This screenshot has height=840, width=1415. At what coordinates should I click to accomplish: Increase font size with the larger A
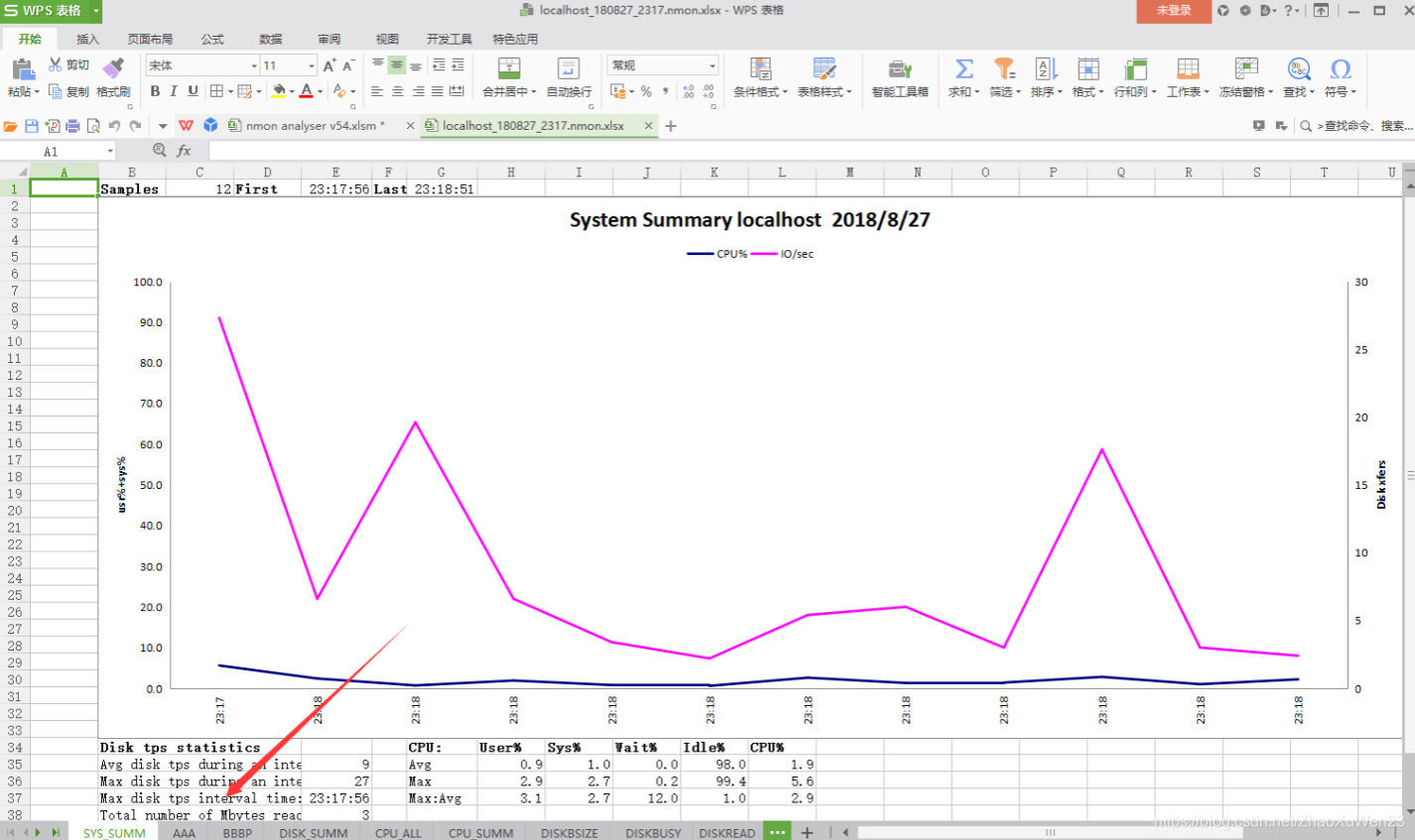tap(329, 65)
